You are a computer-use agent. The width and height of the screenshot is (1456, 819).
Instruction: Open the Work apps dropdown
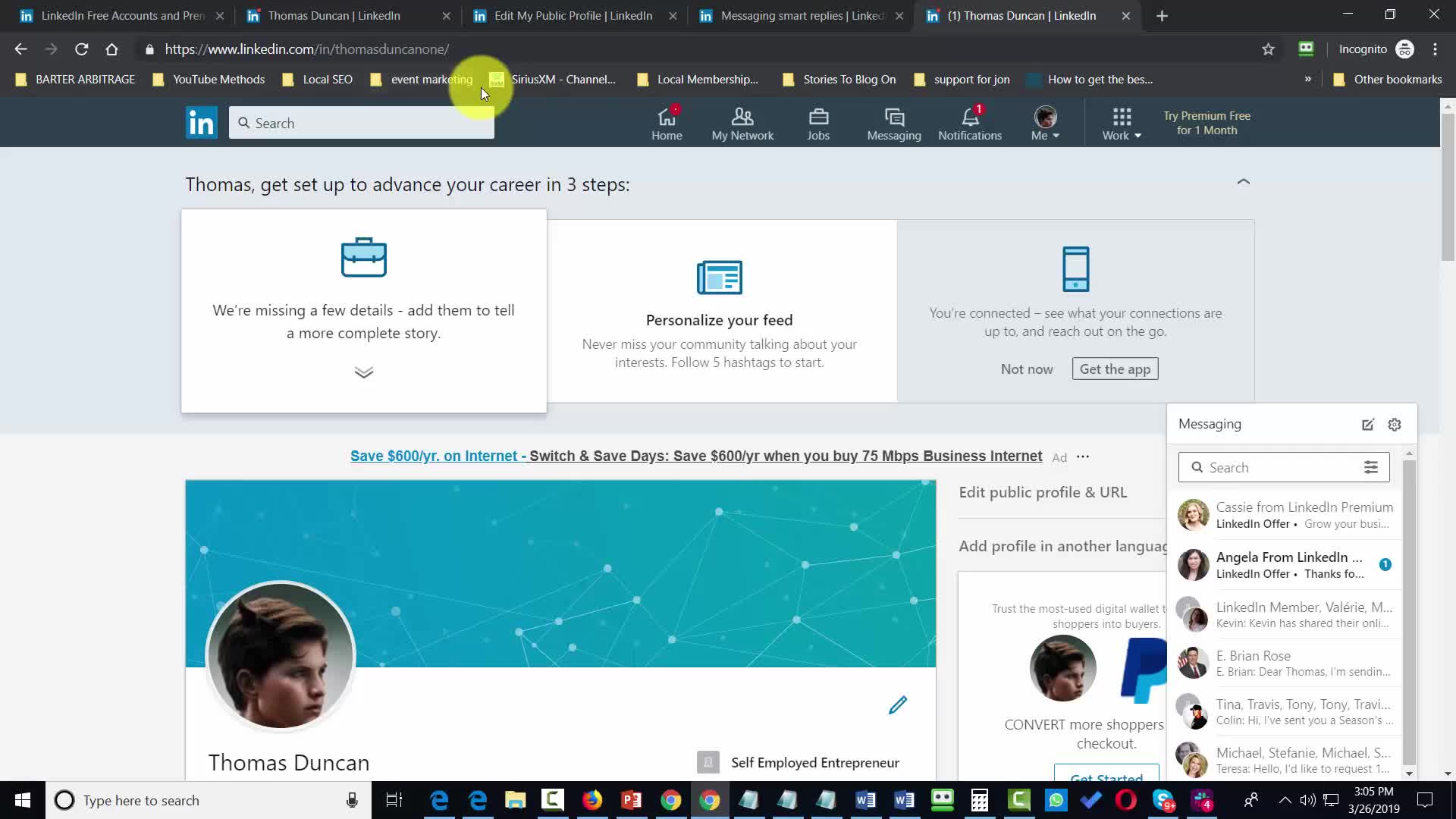(1122, 124)
